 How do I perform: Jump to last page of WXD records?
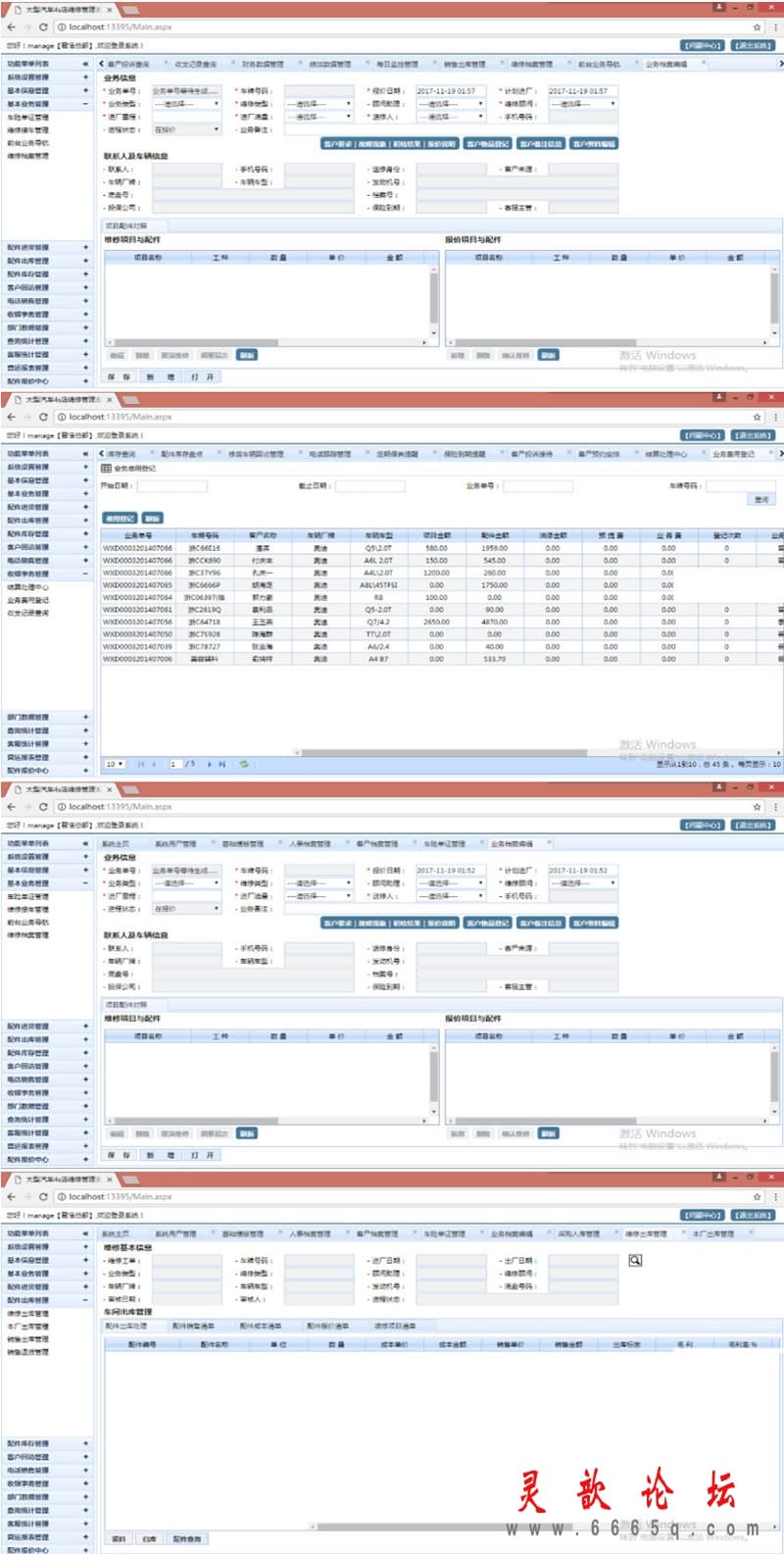(222, 764)
